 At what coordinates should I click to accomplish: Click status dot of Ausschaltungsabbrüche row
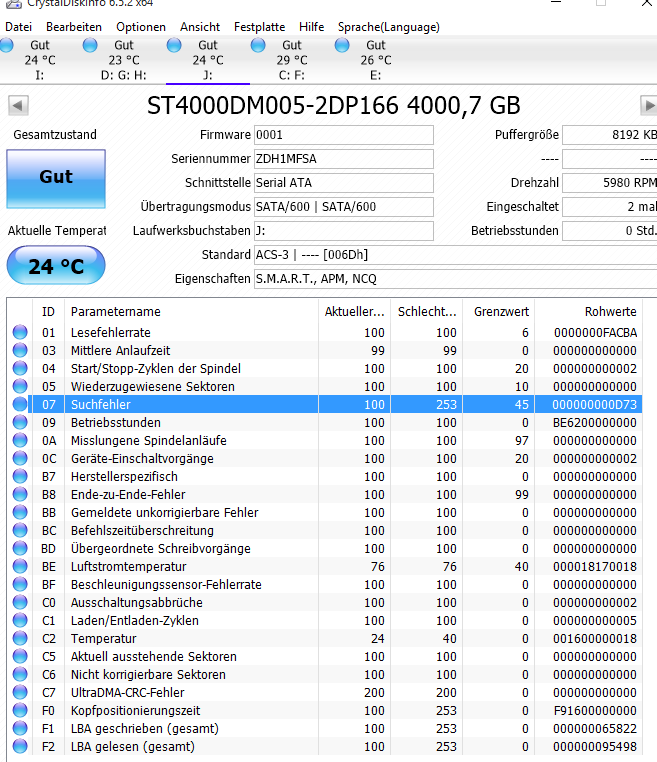pyautogui.click(x=20, y=602)
